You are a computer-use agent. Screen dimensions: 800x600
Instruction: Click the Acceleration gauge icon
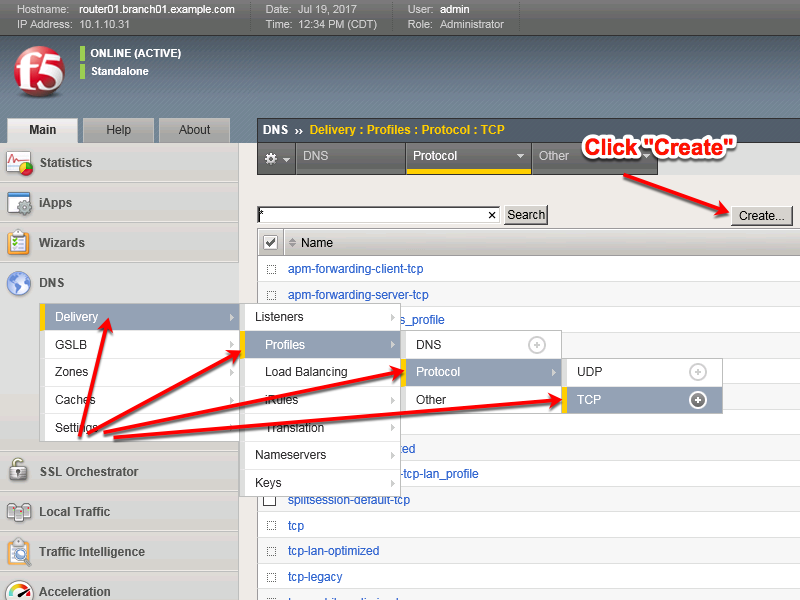(20, 591)
